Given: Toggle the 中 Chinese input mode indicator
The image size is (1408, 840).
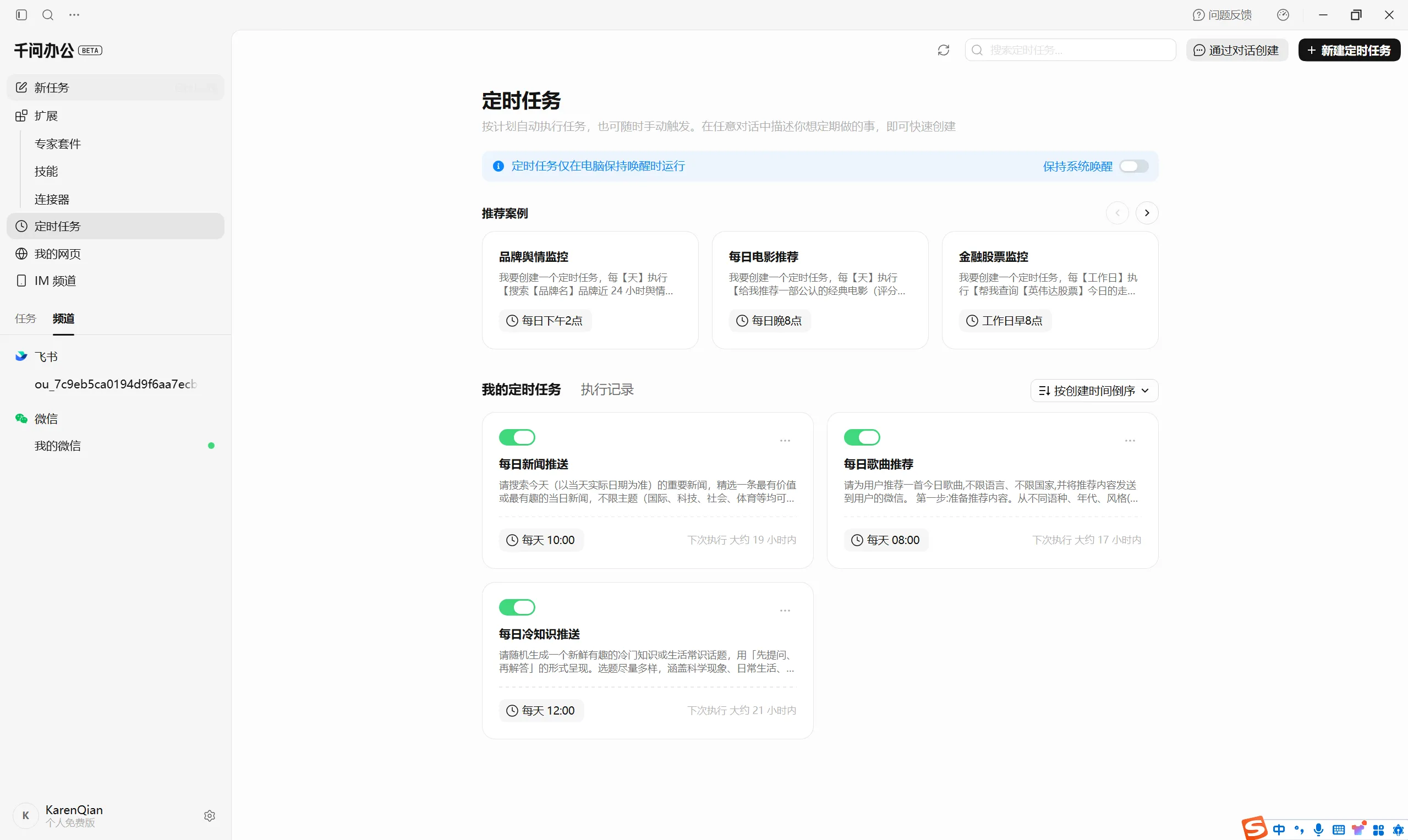Looking at the screenshot, I should pos(1279,830).
